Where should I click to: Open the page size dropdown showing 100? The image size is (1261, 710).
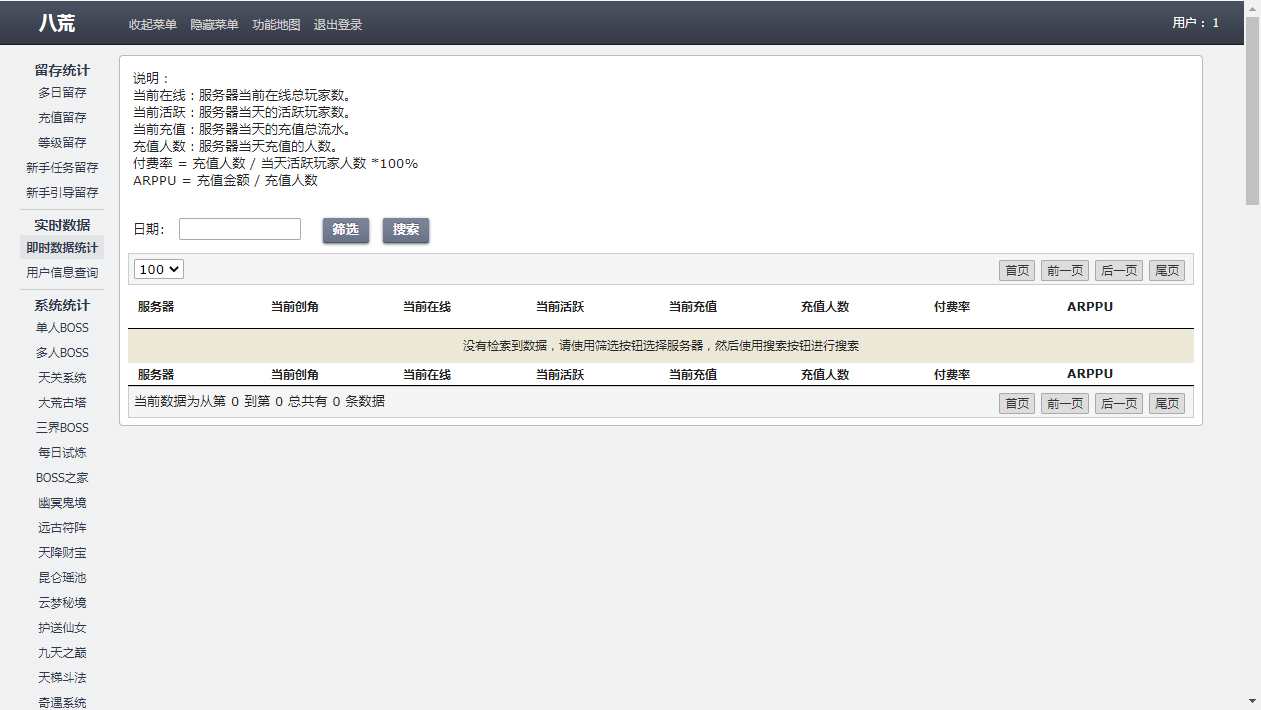[x=157, y=269]
